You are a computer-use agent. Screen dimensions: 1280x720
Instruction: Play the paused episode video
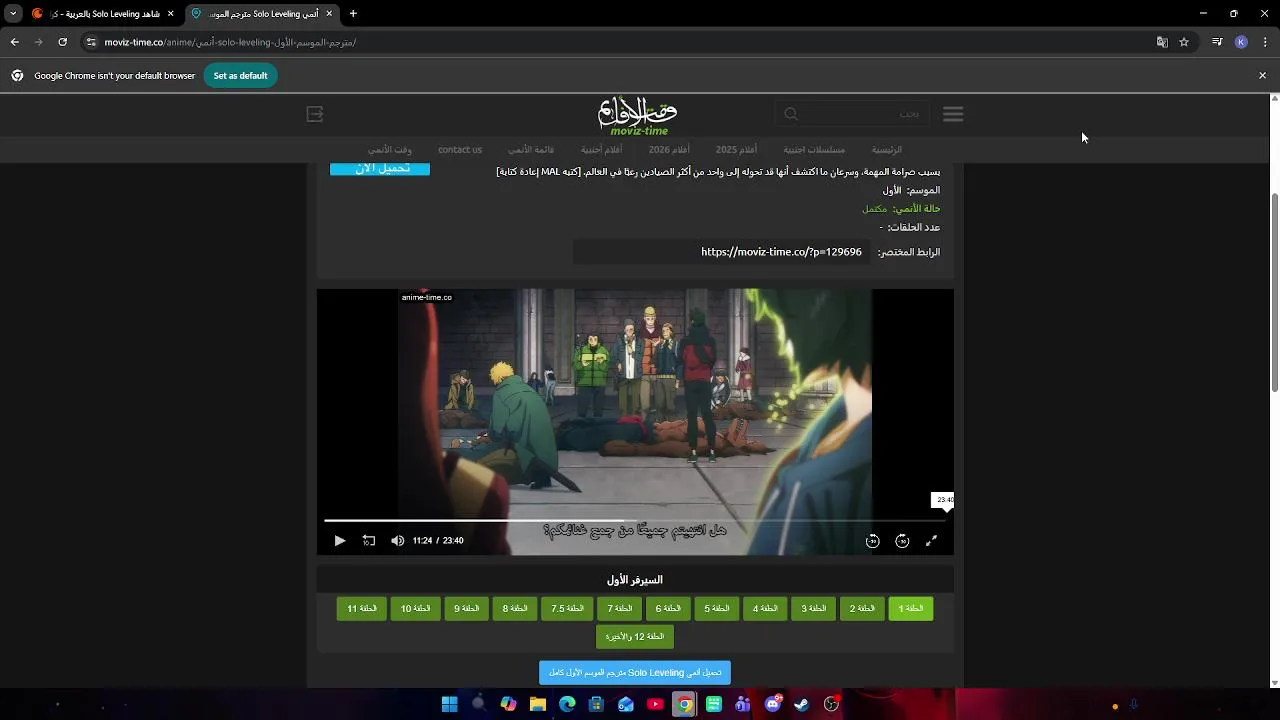click(x=340, y=541)
